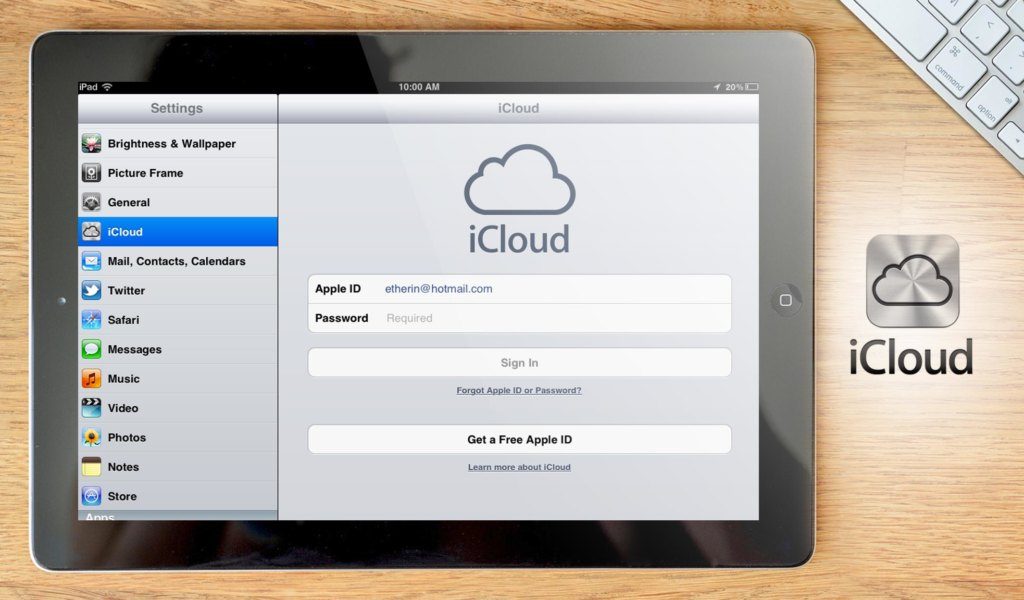Tap Get a Free Apple ID
This screenshot has width=1024, height=600.
pyautogui.click(x=519, y=439)
